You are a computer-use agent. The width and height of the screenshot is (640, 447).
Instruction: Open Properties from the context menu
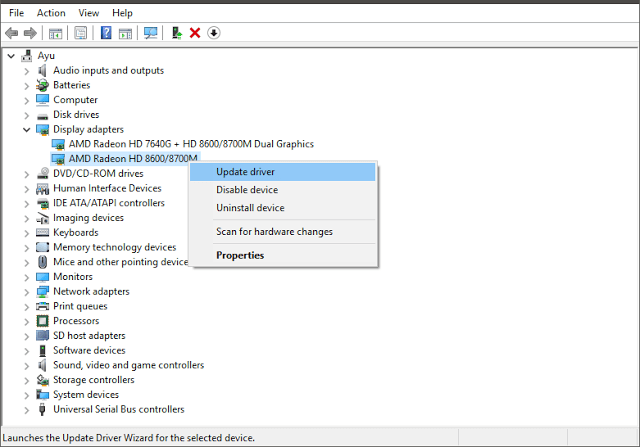click(x=282, y=255)
